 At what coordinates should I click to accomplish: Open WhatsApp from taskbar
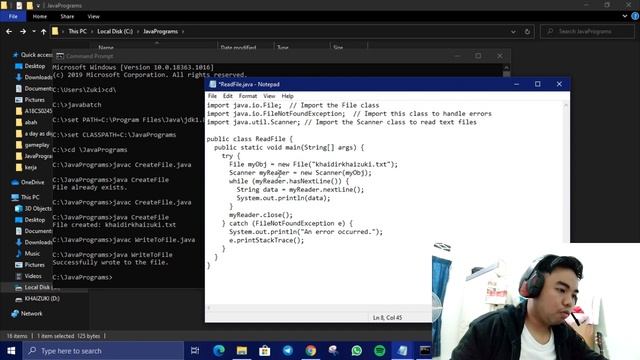point(356,351)
